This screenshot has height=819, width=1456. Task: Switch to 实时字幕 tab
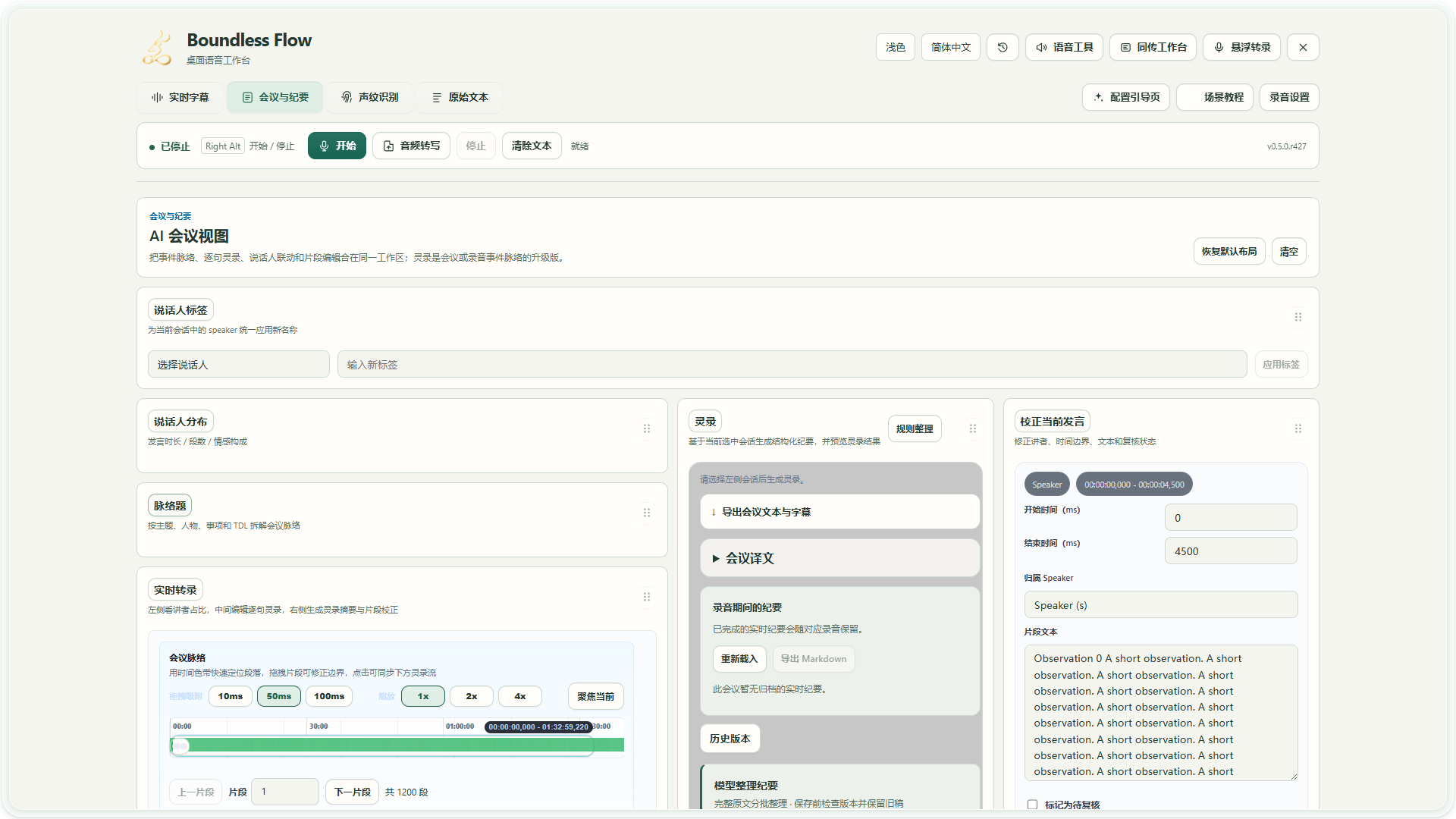(x=180, y=97)
